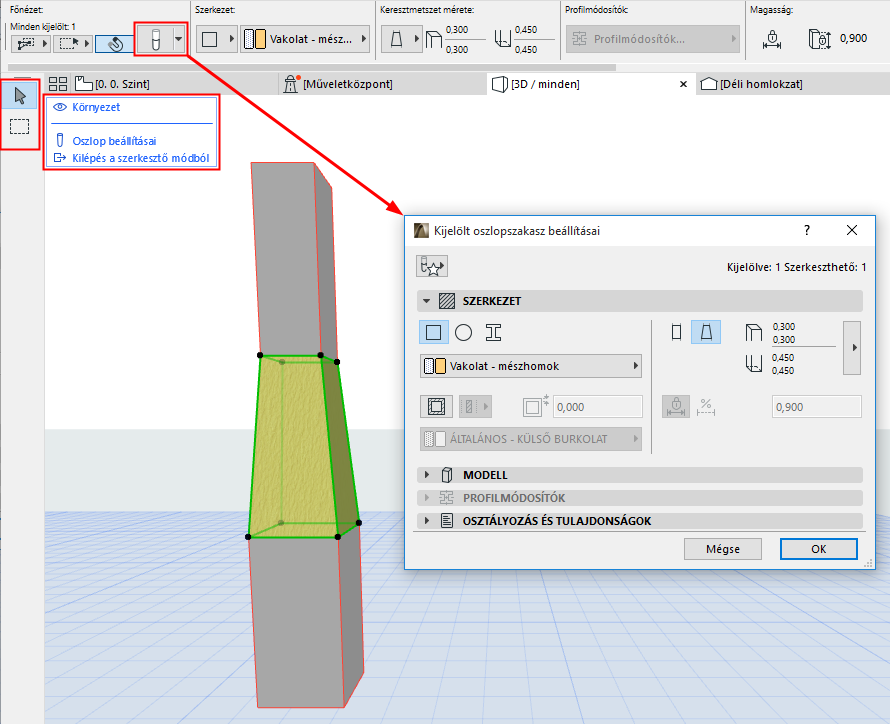Image resolution: width=890 pixels, height=724 pixels.
Task: Expand the MODELL panel
Action: coord(426,474)
